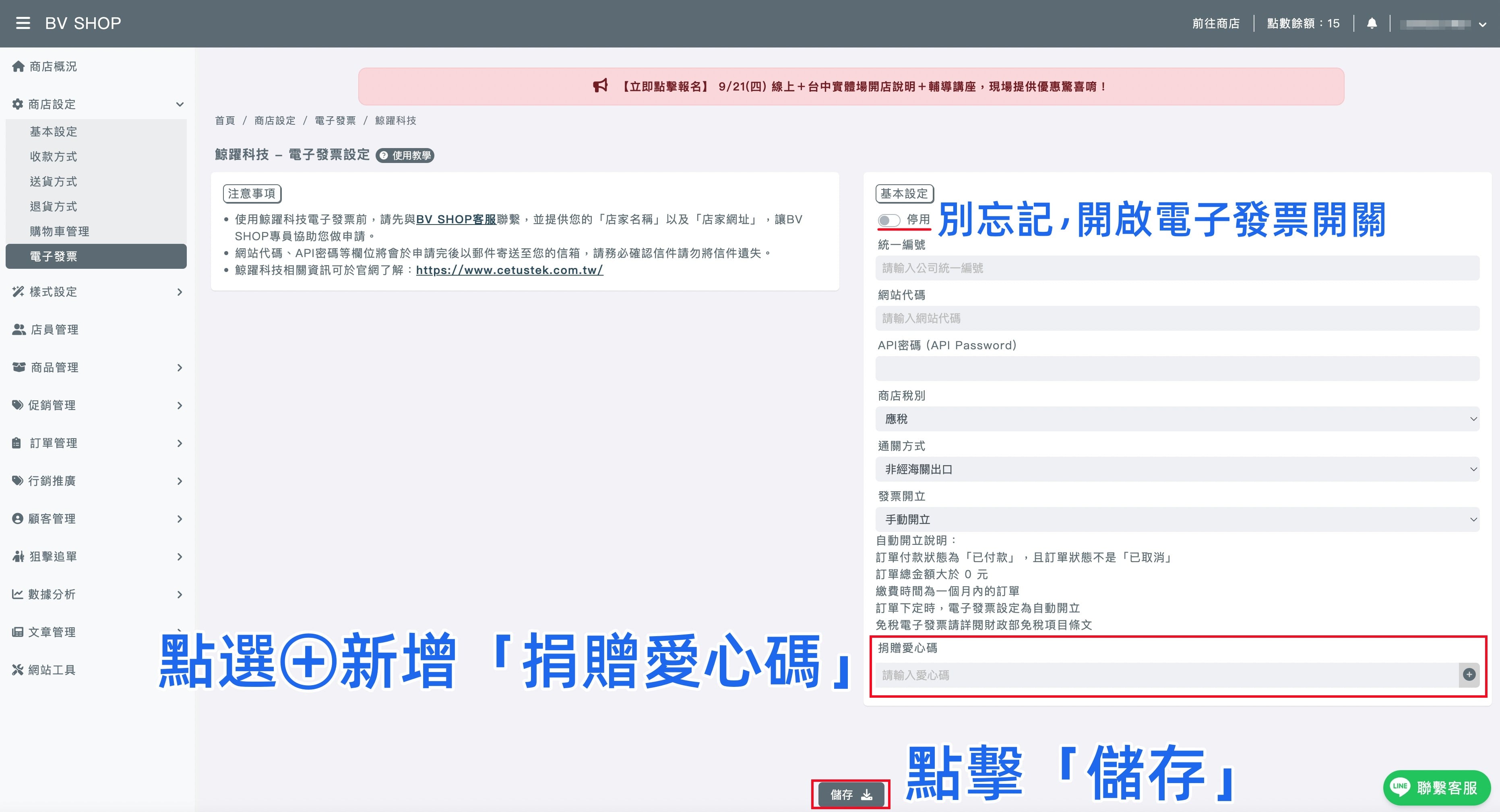
Task: Click the tag icon beside 促銷管理
Action: (x=17, y=405)
